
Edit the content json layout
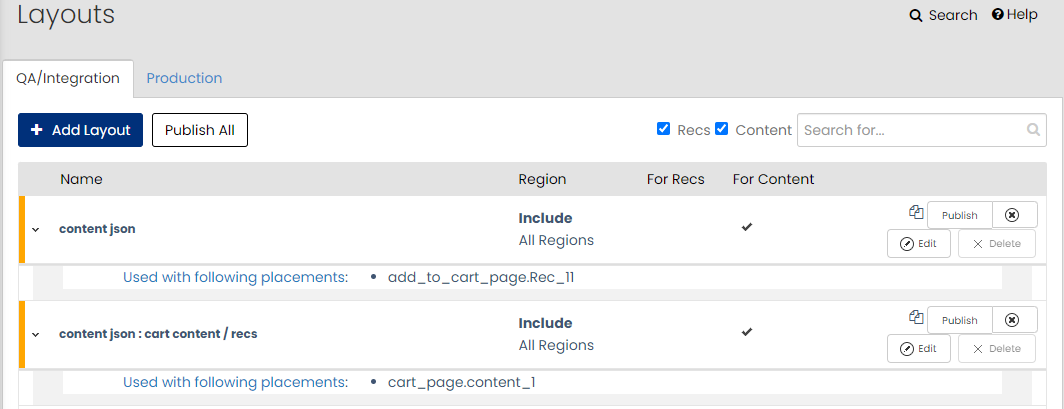[x=919, y=244]
